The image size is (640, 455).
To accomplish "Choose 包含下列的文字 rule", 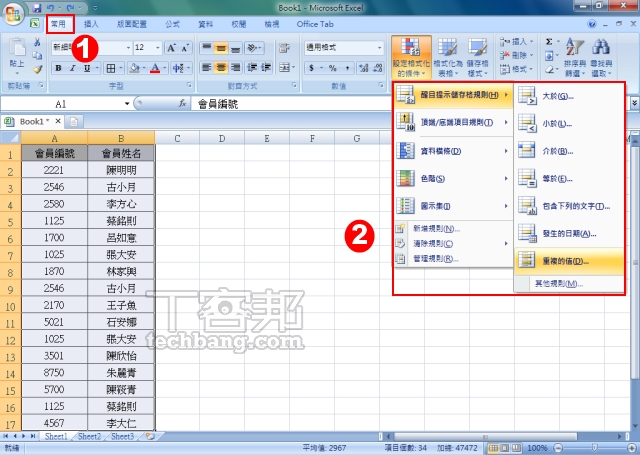I will coord(569,206).
